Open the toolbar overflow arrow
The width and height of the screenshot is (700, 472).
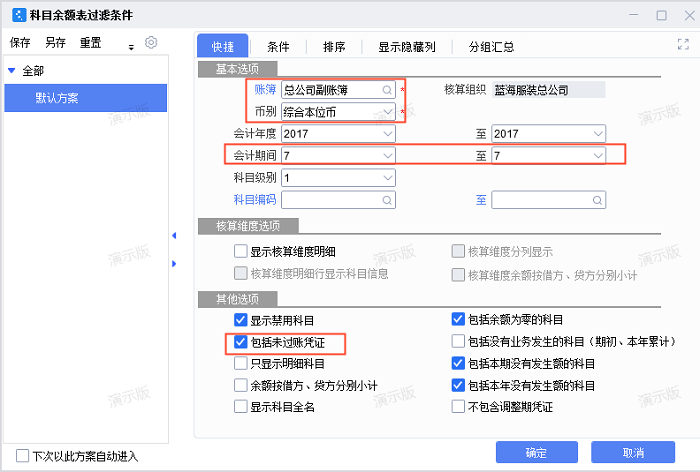(x=131, y=46)
